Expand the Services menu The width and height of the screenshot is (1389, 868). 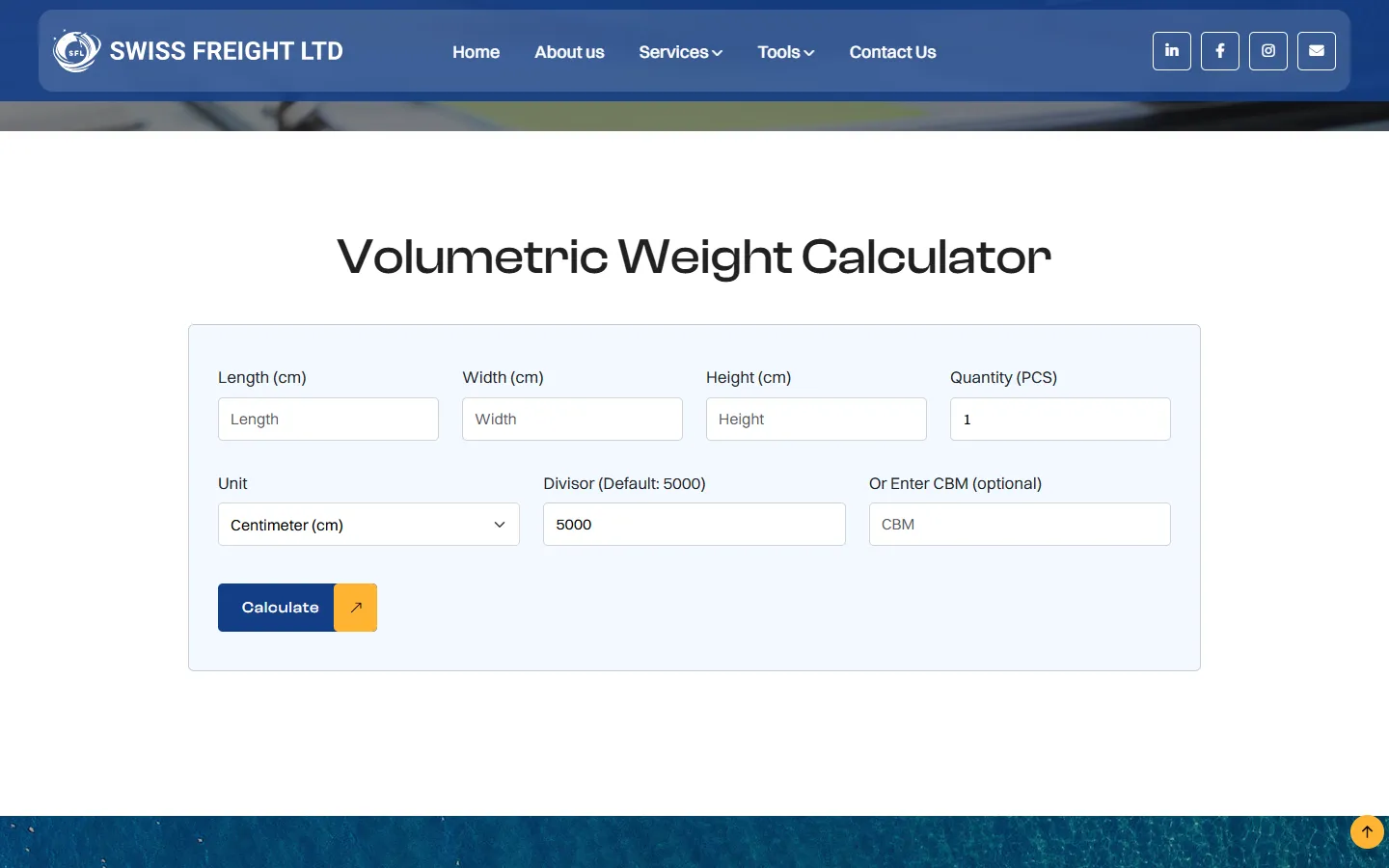pyautogui.click(x=680, y=52)
